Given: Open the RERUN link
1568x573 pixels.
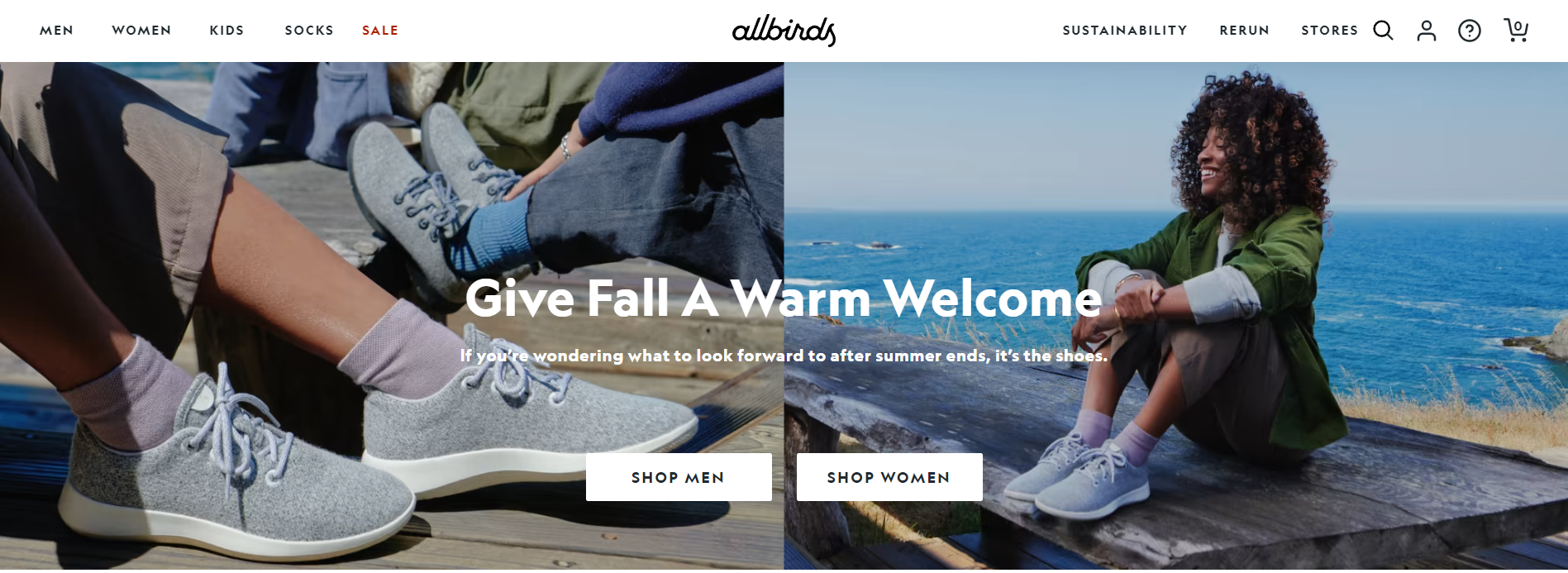Looking at the screenshot, I should point(1244,31).
